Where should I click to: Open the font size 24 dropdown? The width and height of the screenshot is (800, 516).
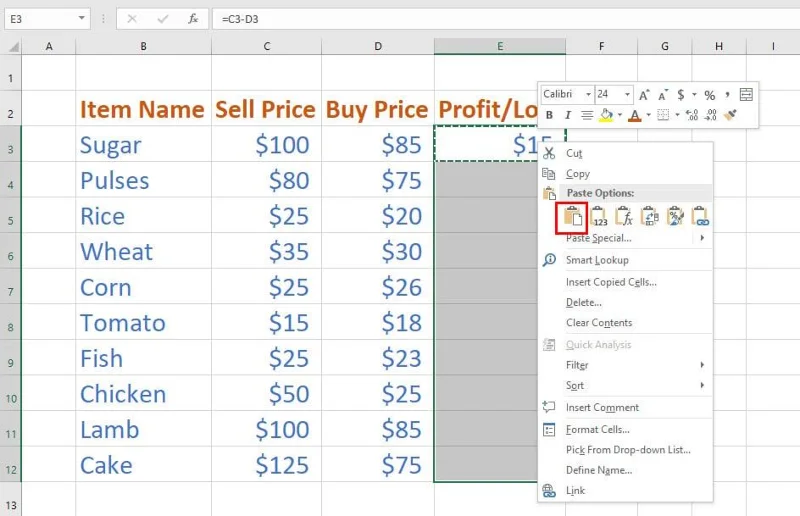coord(627,94)
